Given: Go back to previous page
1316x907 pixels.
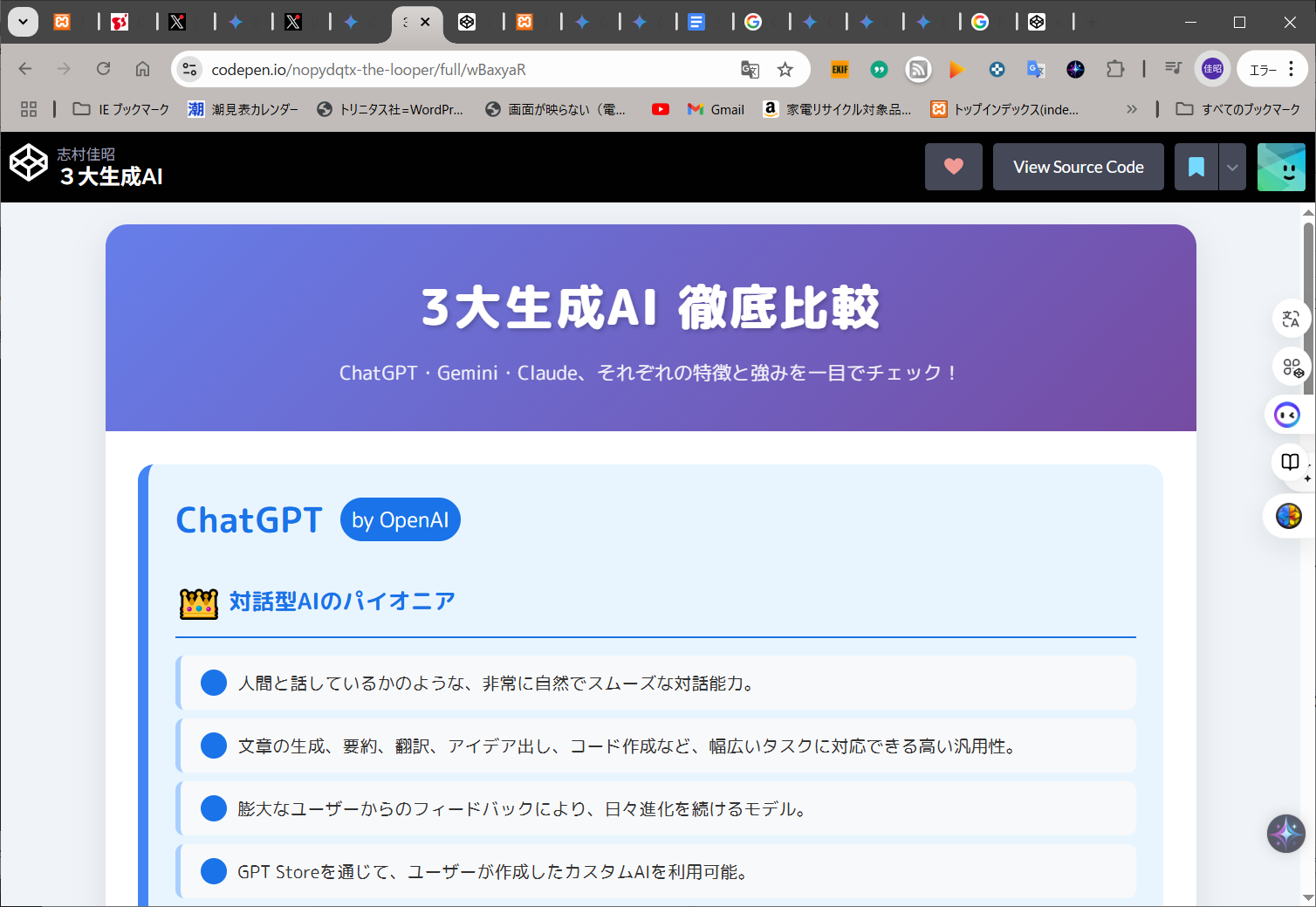Looking at the screenshot, I should 25,69.
